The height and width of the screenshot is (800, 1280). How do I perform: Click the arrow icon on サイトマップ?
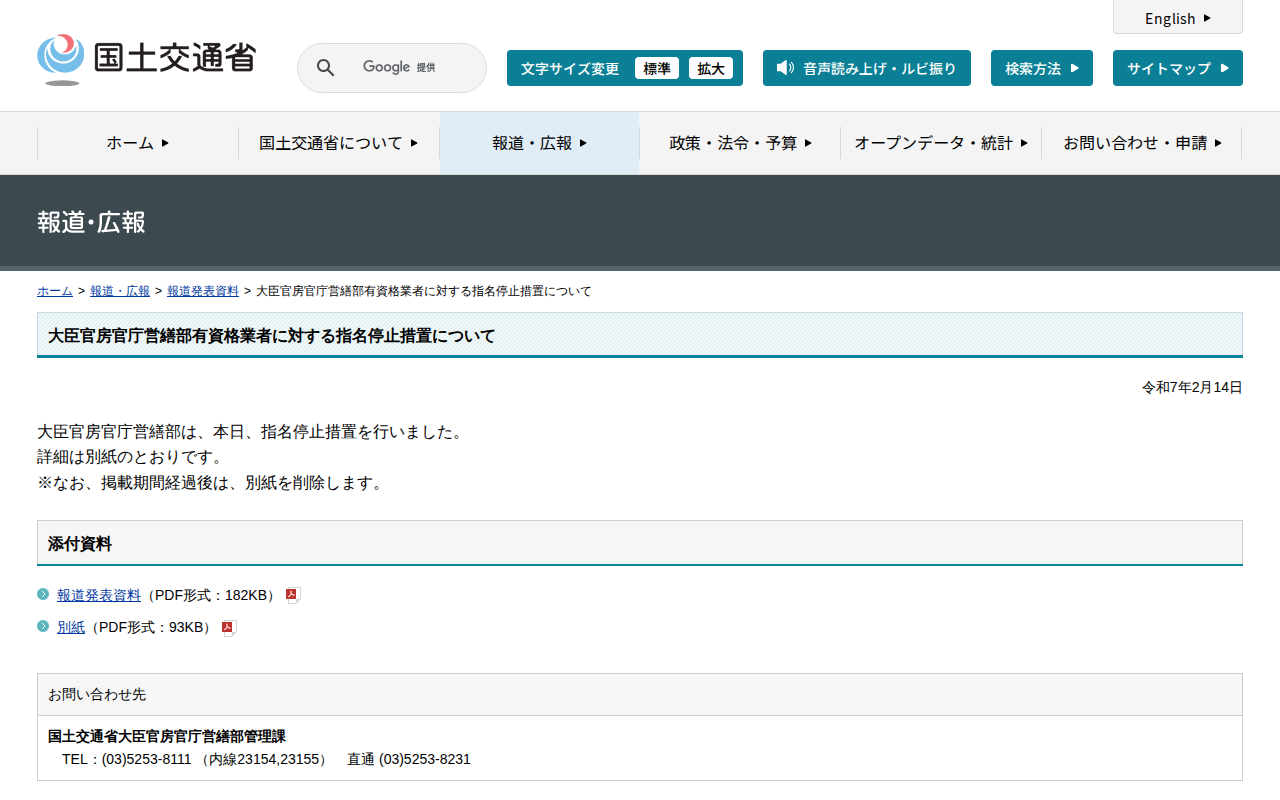1224,68
